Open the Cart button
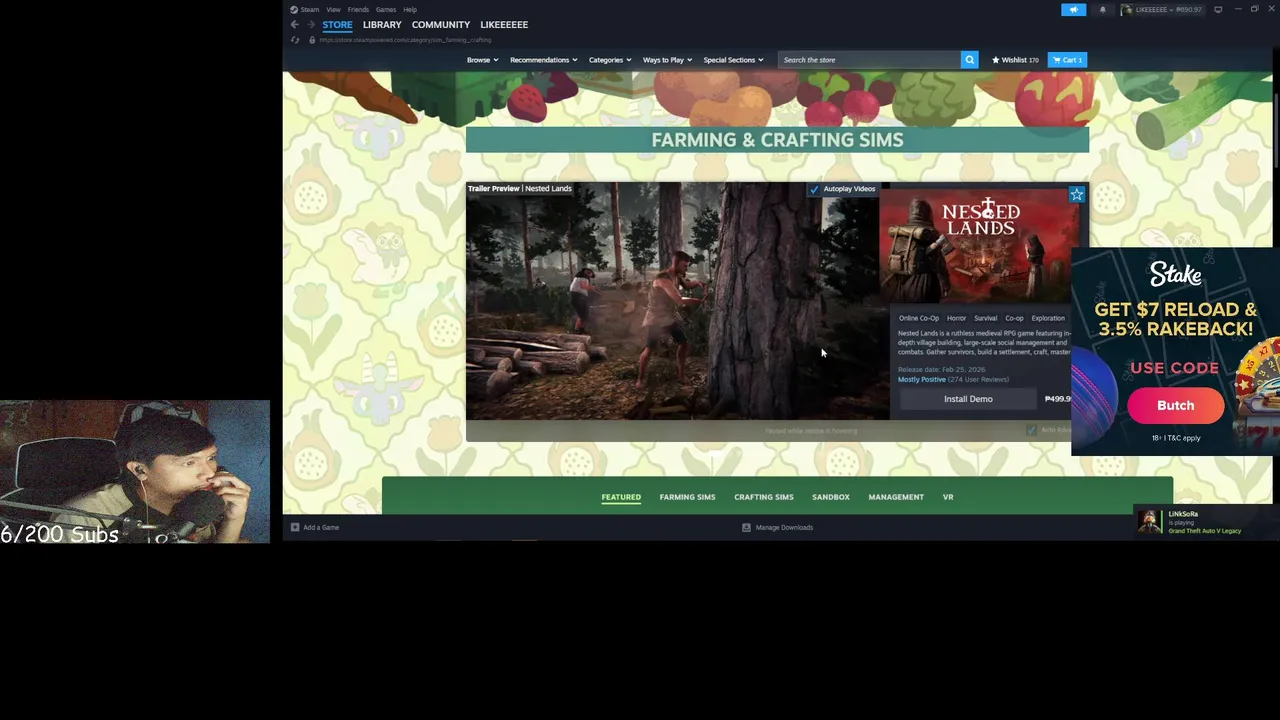This screenshot has width=1280, height=720. (1067, 60)
